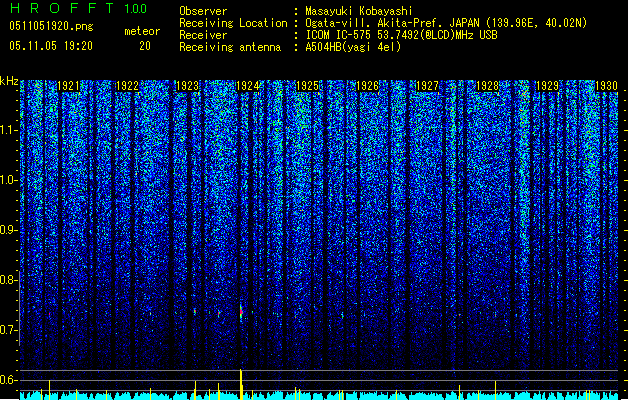Image resolution: width=629 pixels, height=400 pixels.
Task: Click the date stamp 05.11.05 19:20
Action: [x=51, y=46]
